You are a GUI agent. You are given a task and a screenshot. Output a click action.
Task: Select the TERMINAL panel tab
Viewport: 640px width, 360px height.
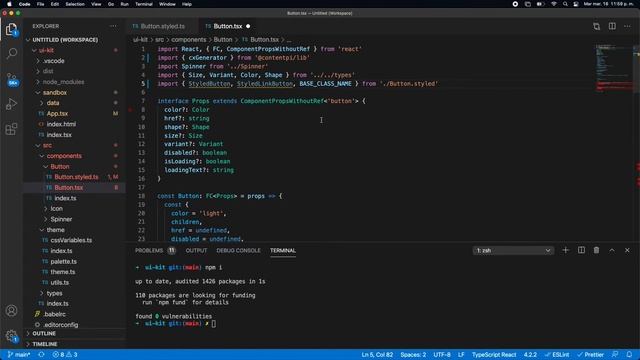[x=282, y=250]
